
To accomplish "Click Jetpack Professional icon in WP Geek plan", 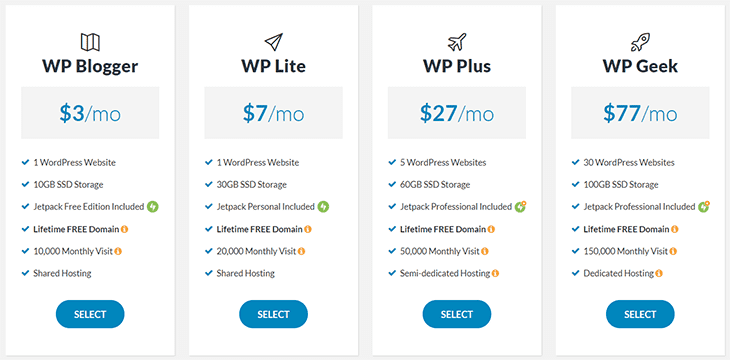I will [x=703, y=206].
